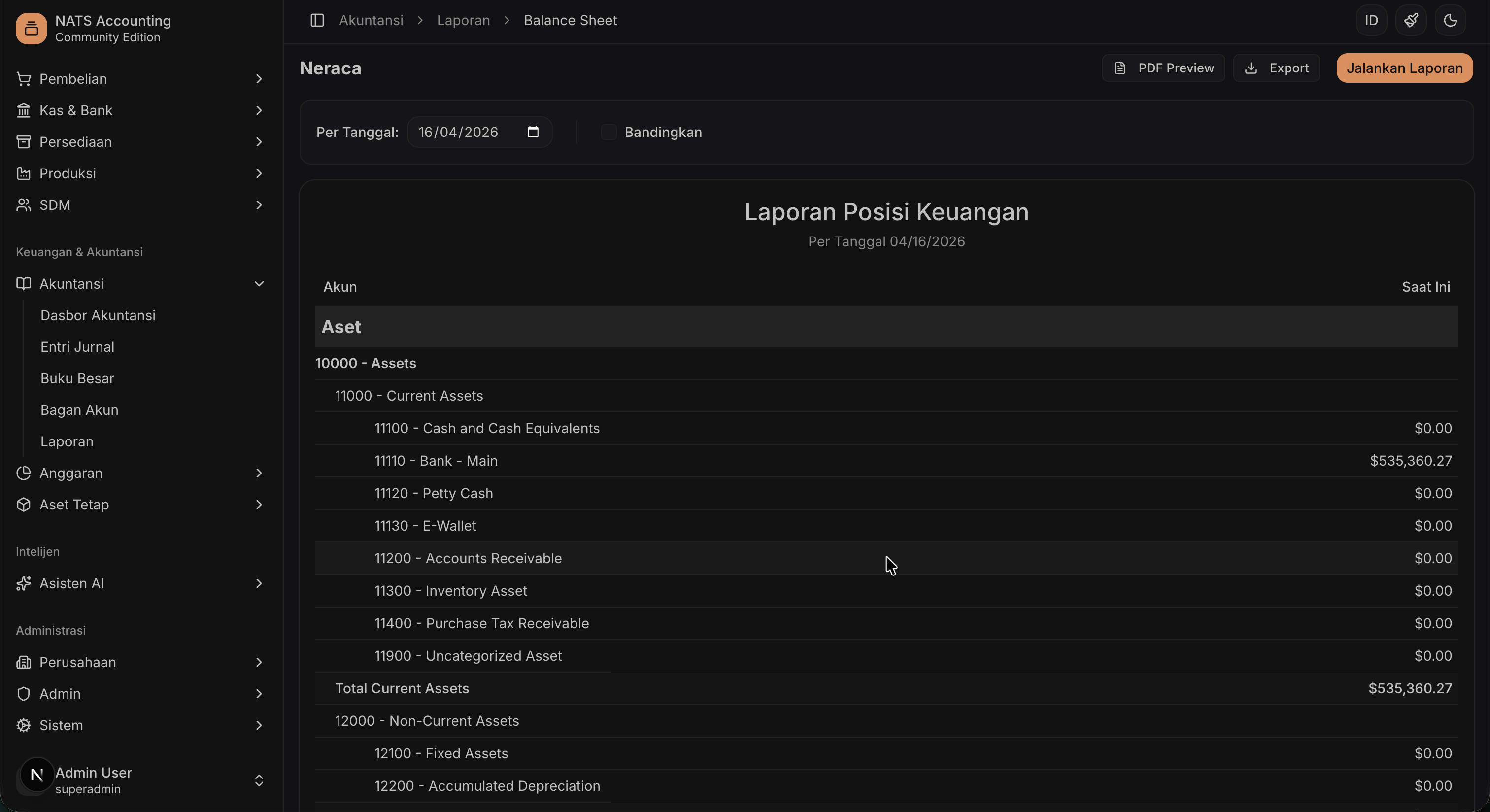Viewport: 1490px width, 812px height.
Task: Open Laporan submenu item in sidebar
Action: (67, 442)
